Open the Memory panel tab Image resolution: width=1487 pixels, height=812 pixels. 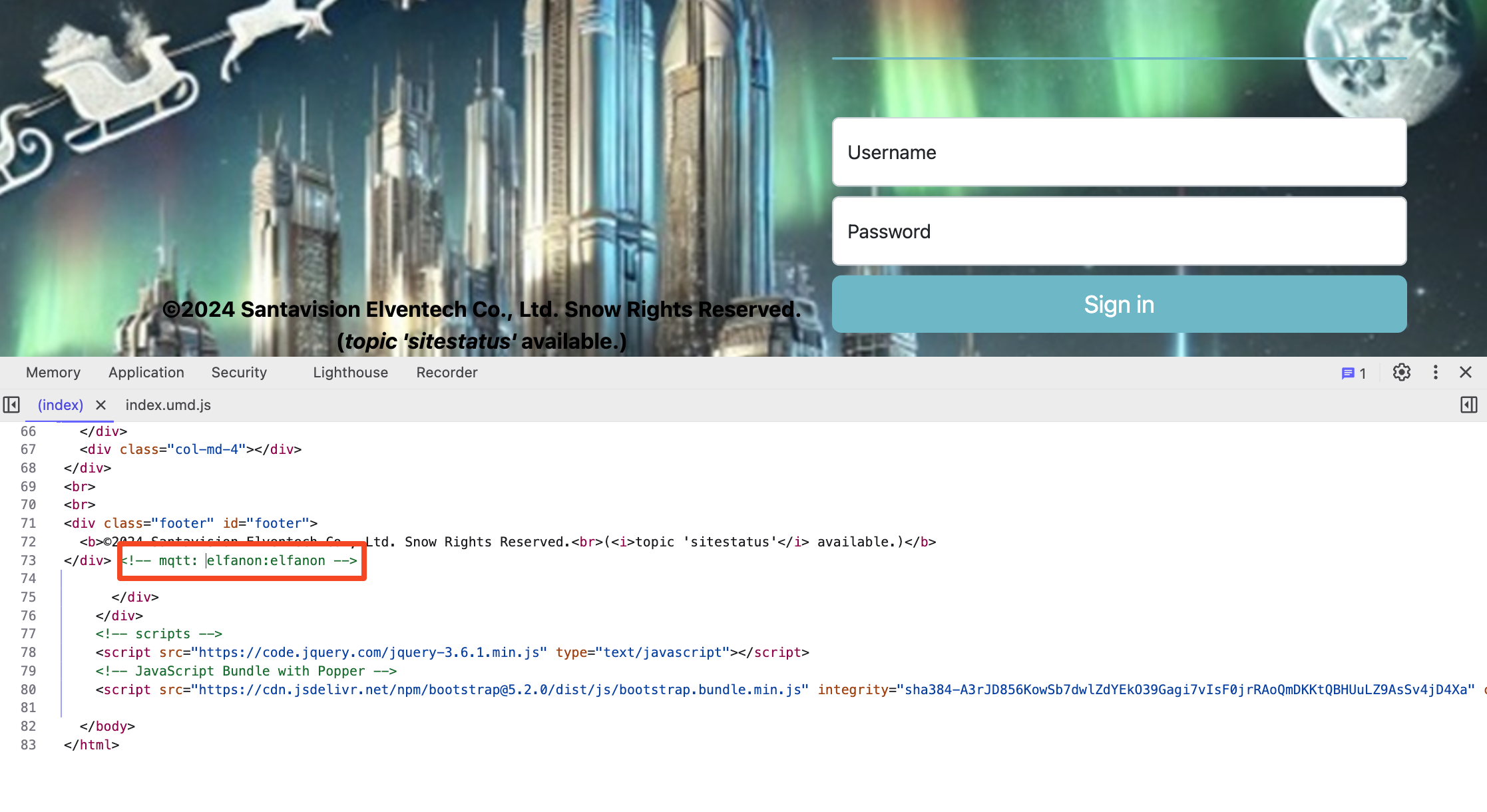(x=53, y=373)
